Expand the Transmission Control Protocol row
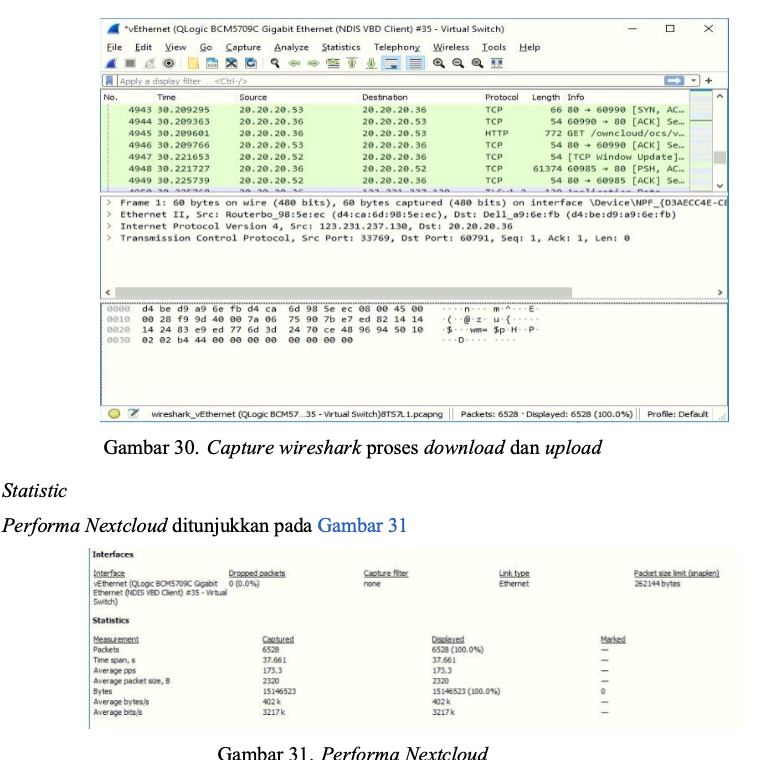 click(110, 238)
